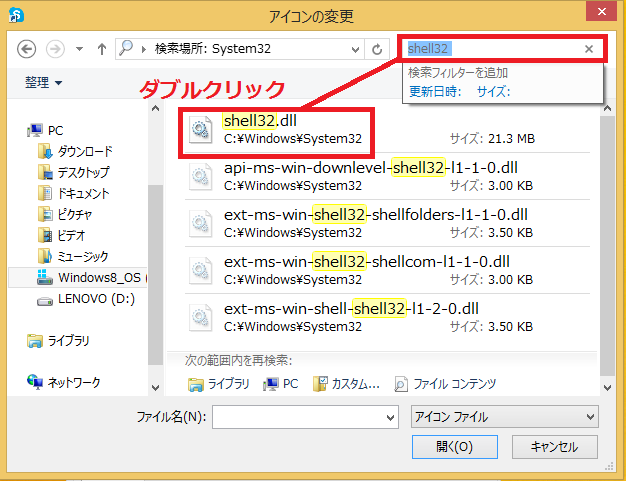Screen dimensions: 626x481
Task: Close the アイコンの変更 dialog
Action: pyautogui.click(x=602, y=11)
